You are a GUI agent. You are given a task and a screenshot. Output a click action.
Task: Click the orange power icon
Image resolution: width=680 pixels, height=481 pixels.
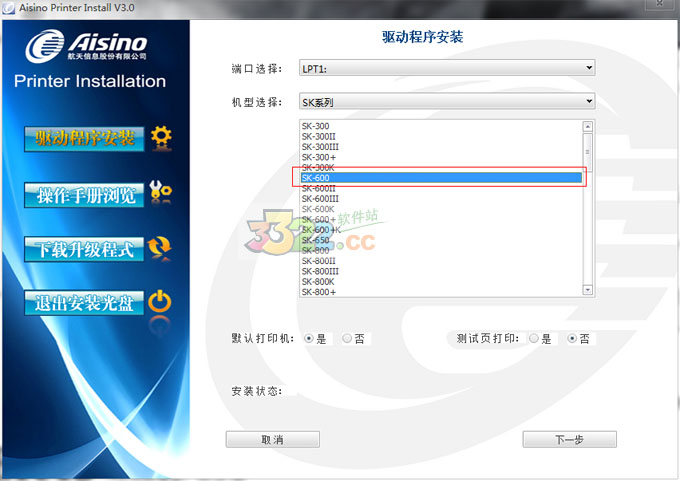[x=160, y=301]
